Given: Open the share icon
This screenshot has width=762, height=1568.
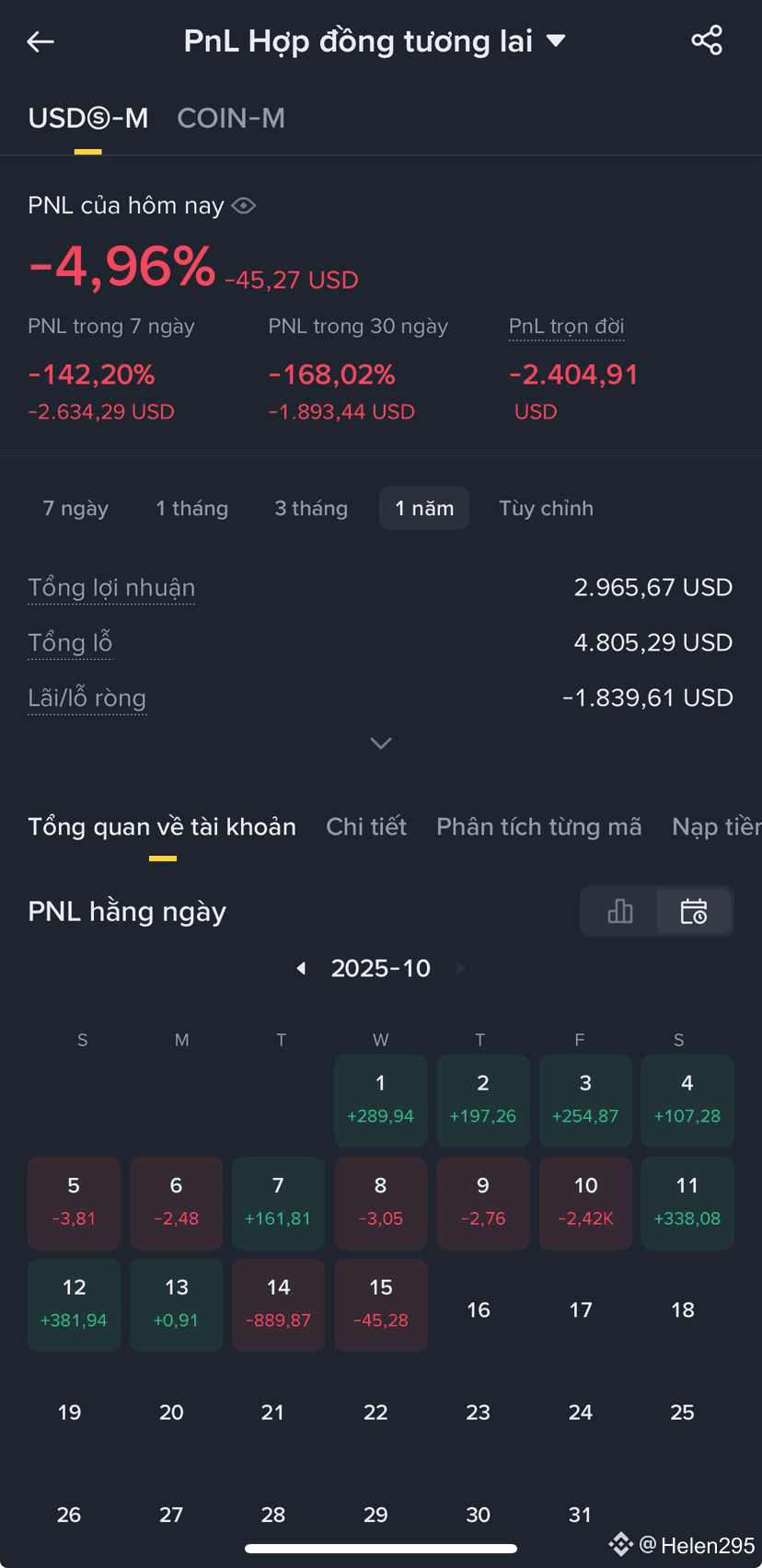Looking at the screenshot, I should tap(707, 40).
